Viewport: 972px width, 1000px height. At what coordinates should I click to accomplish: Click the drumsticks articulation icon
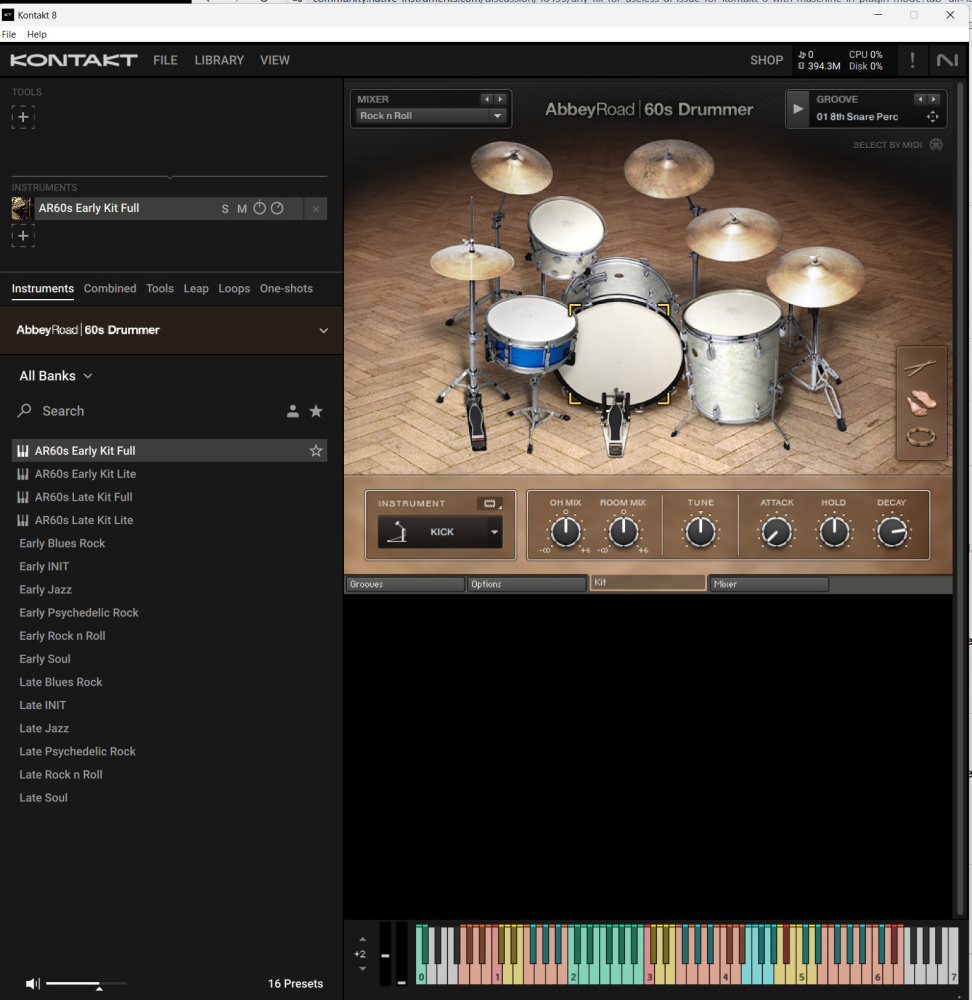921,369
